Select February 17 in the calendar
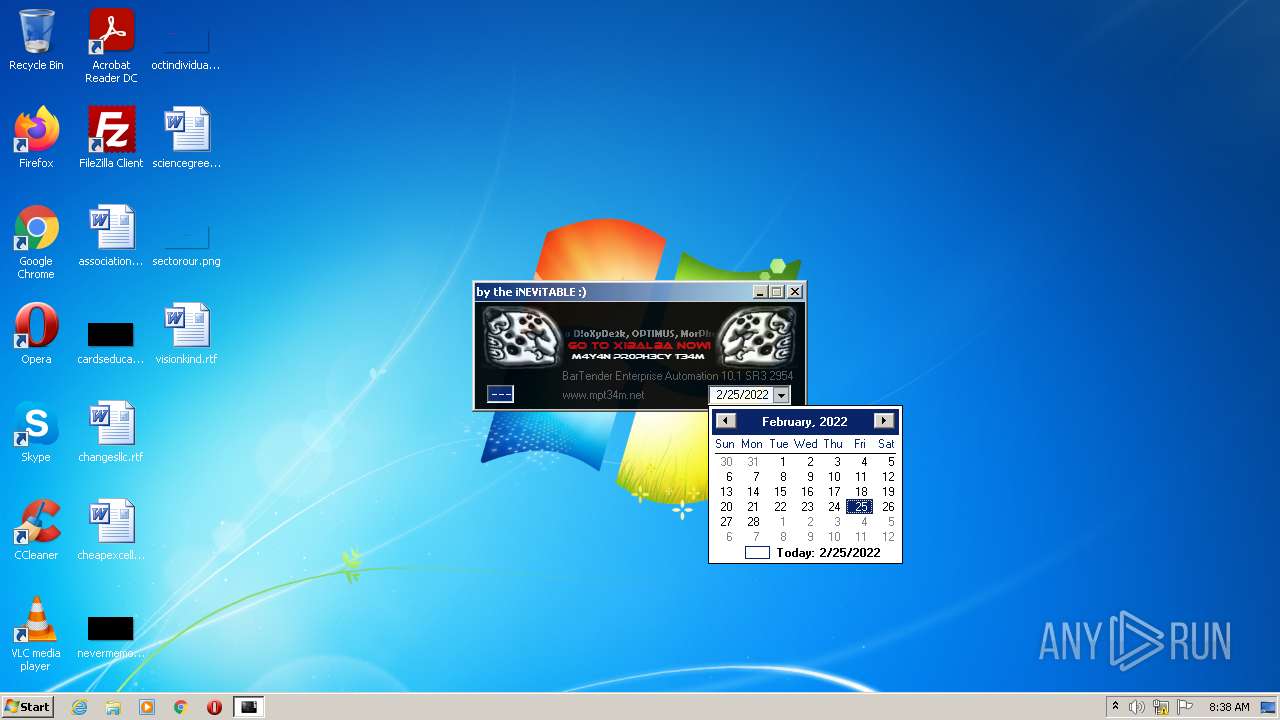1280x720 pixels. click(x=834, y=492)
